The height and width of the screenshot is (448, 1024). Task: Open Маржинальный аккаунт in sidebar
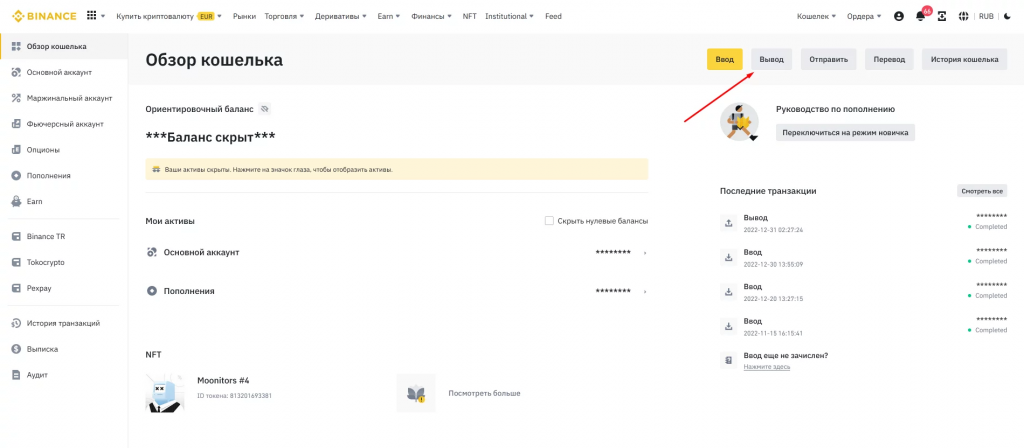click(69, 98)
